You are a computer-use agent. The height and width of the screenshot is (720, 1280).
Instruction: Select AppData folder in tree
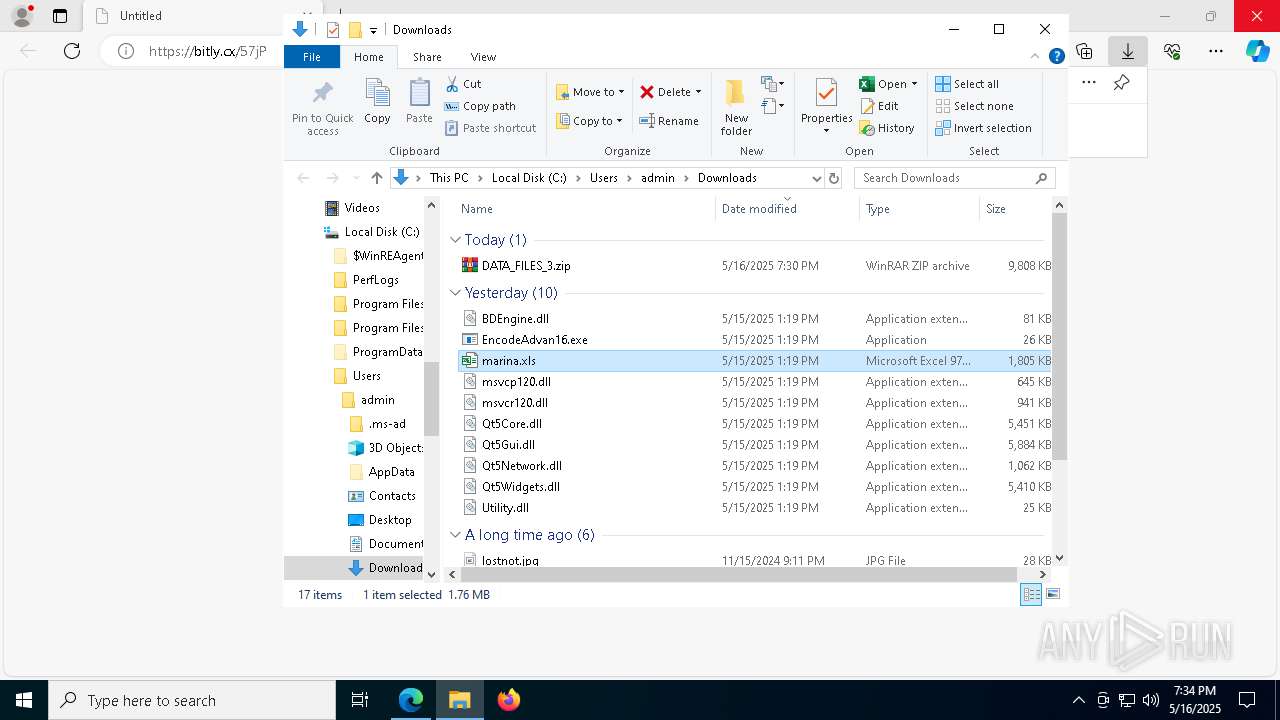[x=391, y=472]
